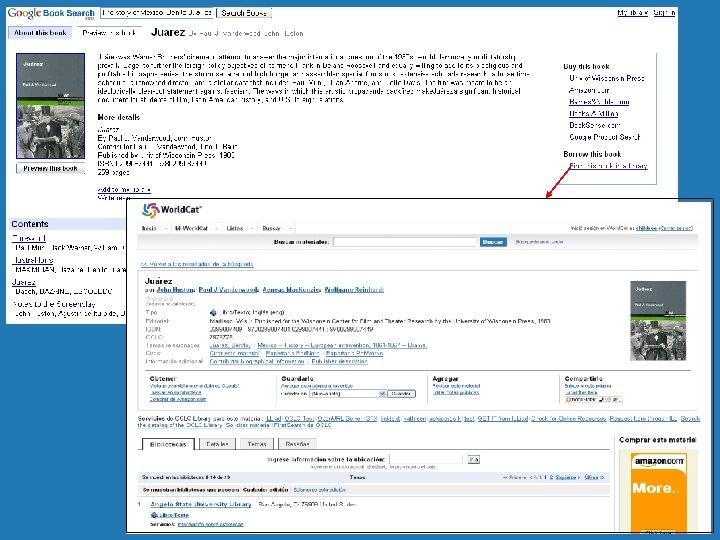Open the Publisher description link
This screenshot has width=720, height=540.
click(339, 361)
